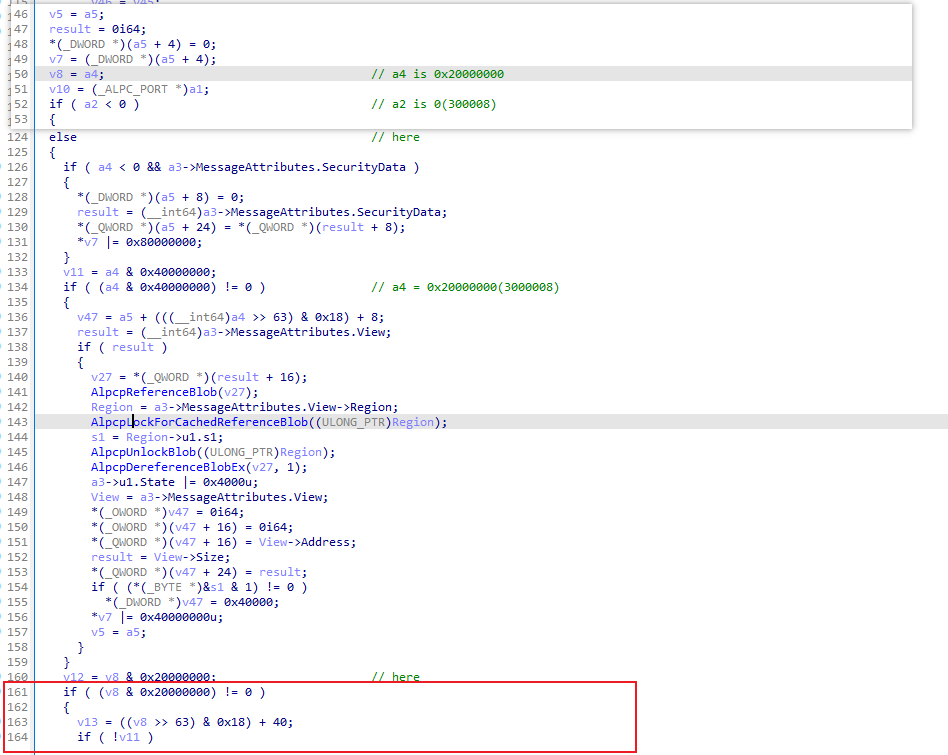Click MessageAttributes.View on line 137
948x755 pixels.
[x=308, y=332]
